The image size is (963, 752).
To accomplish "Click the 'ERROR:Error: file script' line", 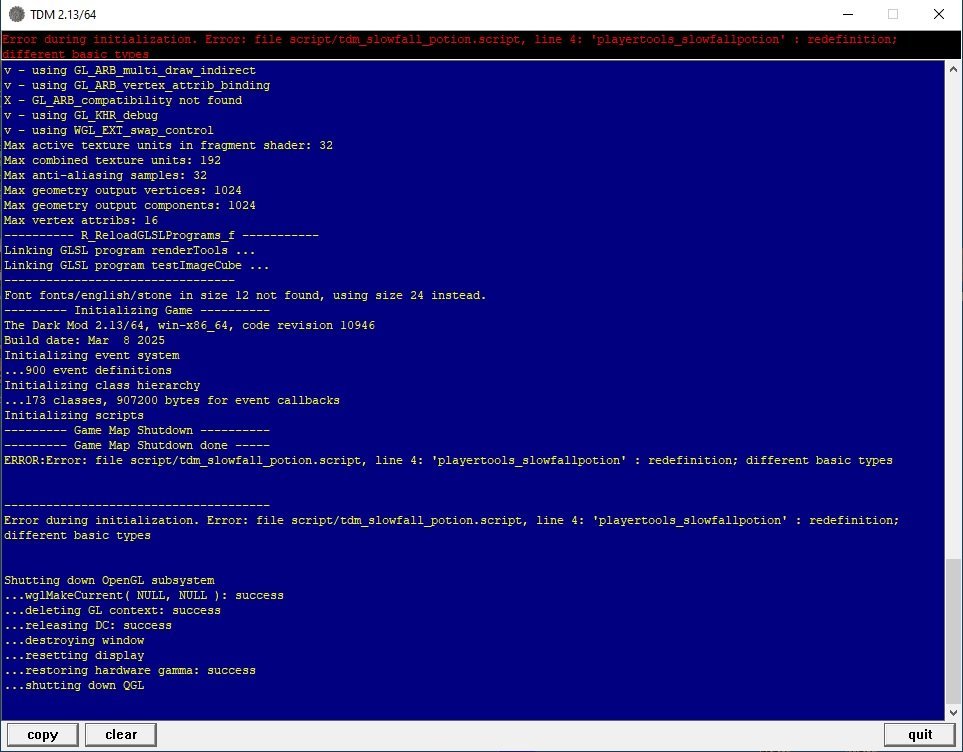I will (448, 460).
